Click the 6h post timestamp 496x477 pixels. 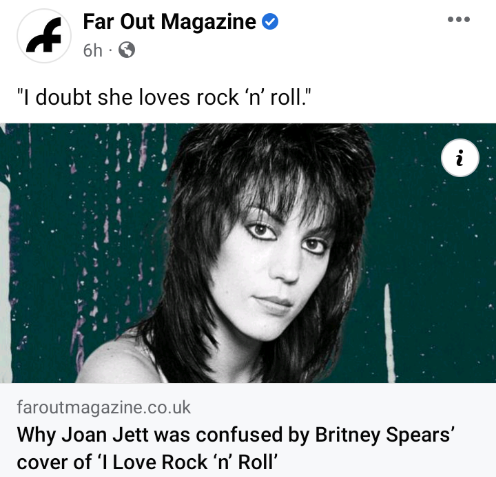[x=92, y=50]
